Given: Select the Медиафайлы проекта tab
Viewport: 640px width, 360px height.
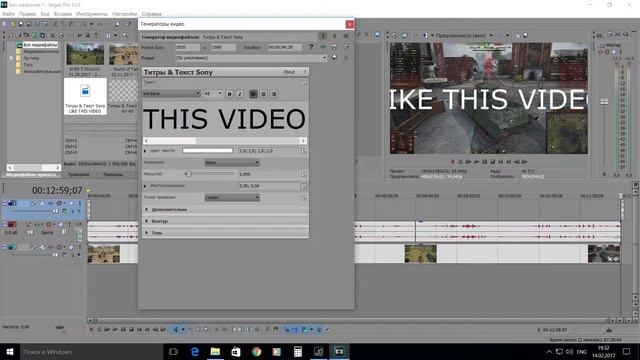Looking at the screenshot, I should [31, 175].
